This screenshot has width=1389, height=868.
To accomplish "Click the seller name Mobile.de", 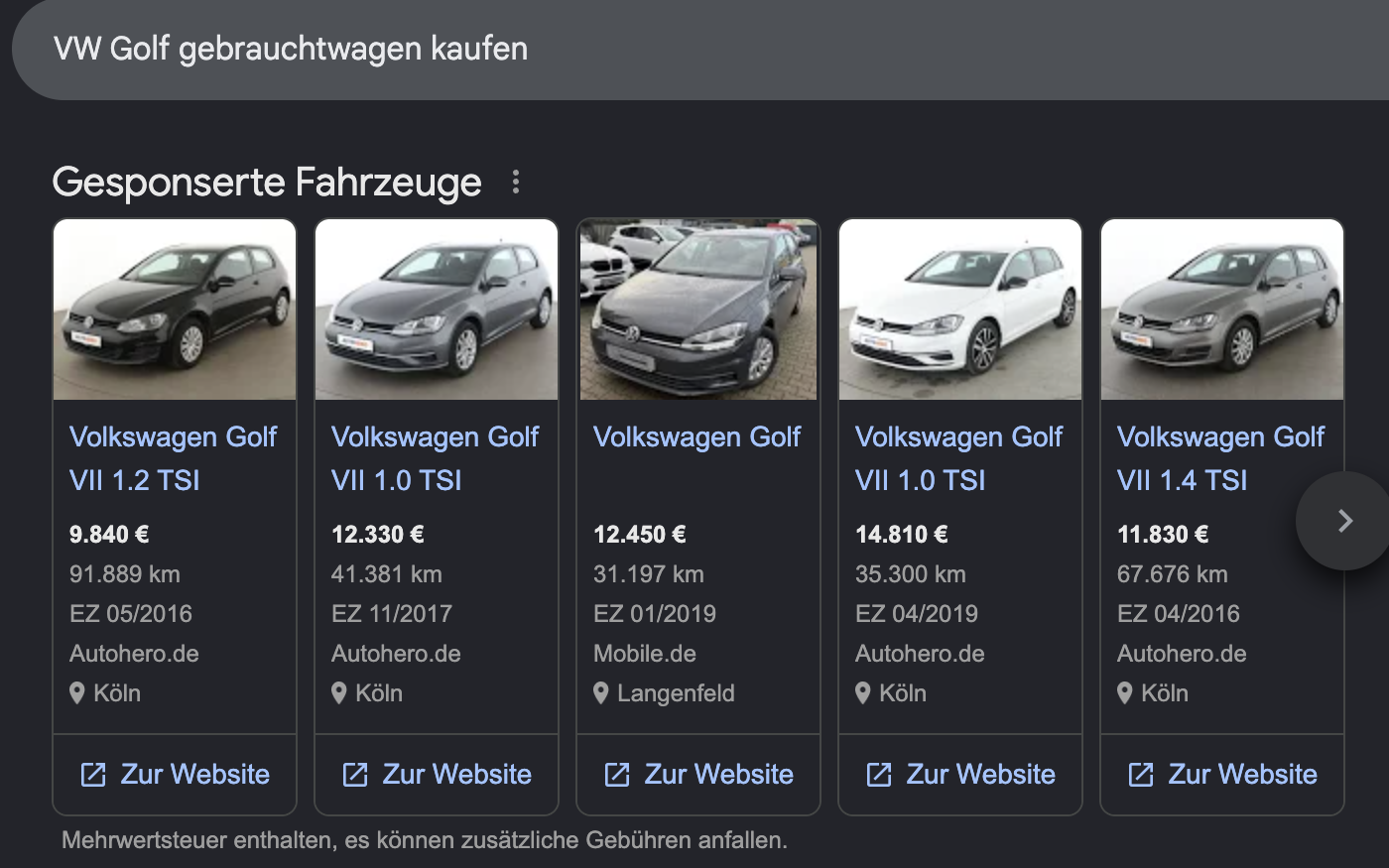I will point(645,654).
